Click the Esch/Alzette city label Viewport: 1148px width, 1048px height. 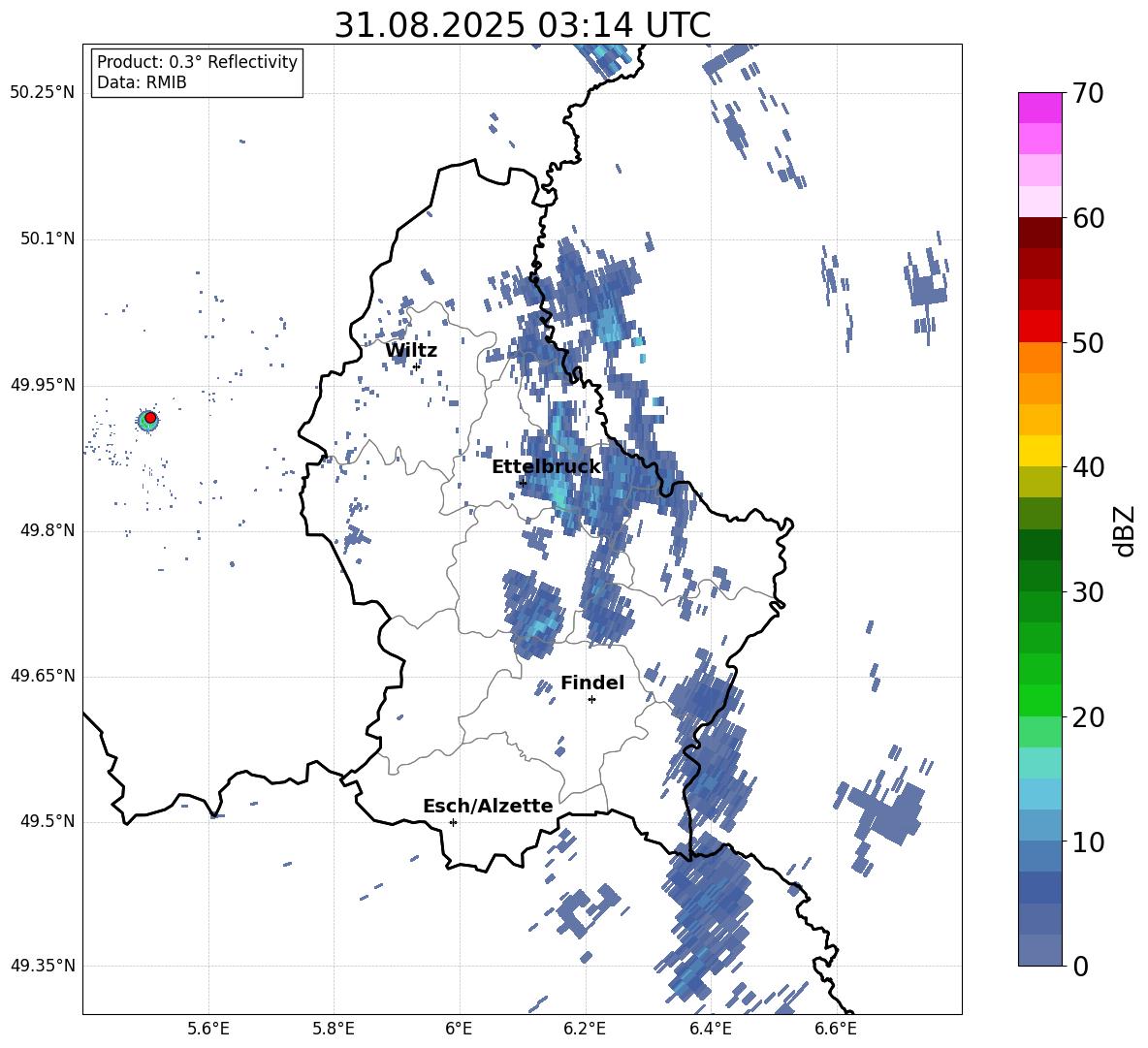click(x=488, y=807)
